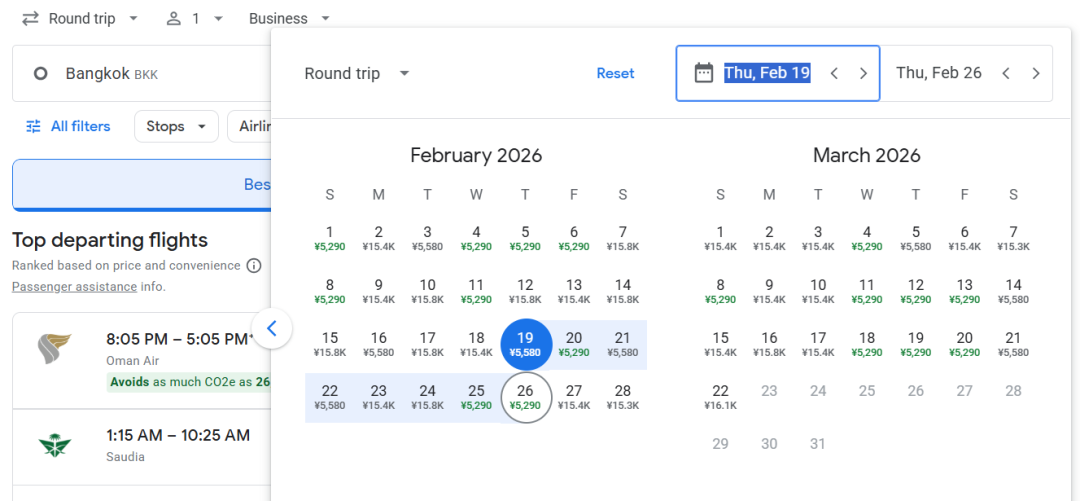Advance departure date with next arrow

[863, 73]
